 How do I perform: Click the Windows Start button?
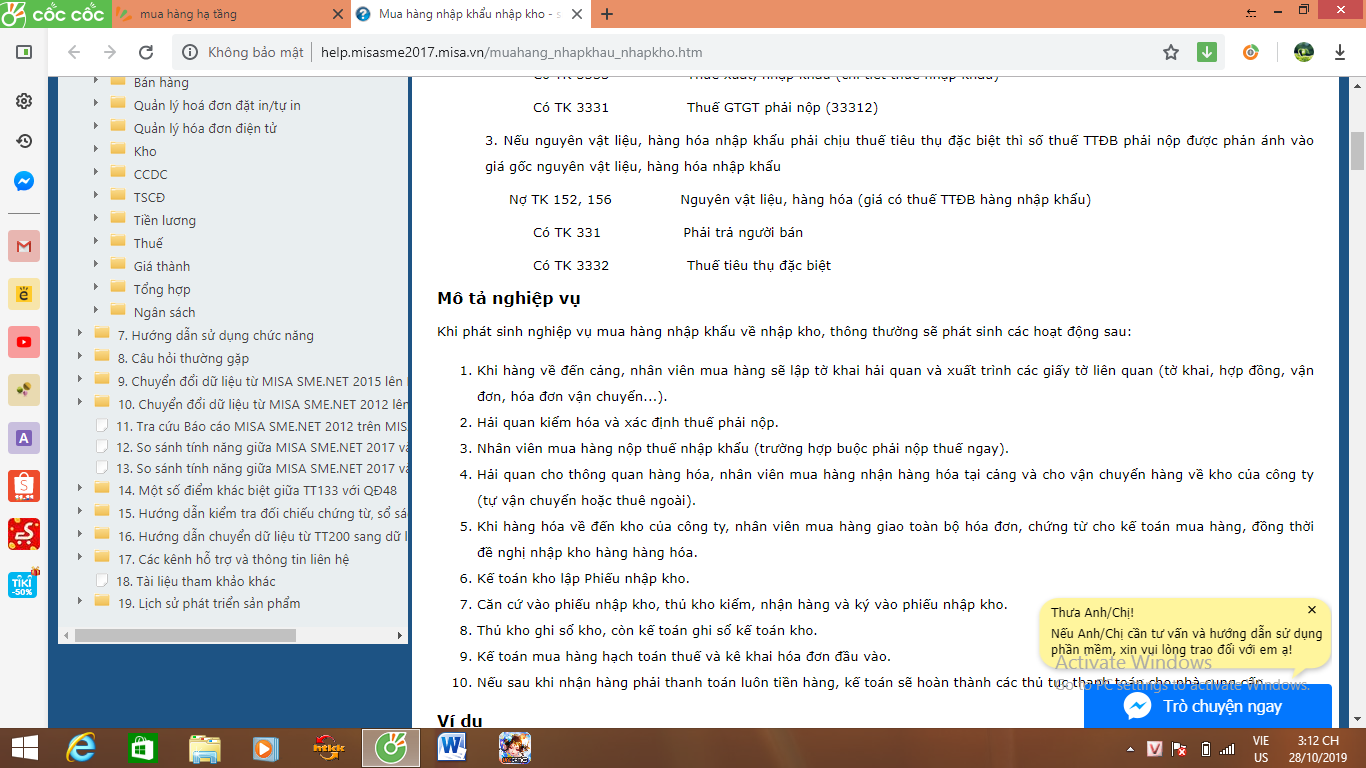point(24,748)
